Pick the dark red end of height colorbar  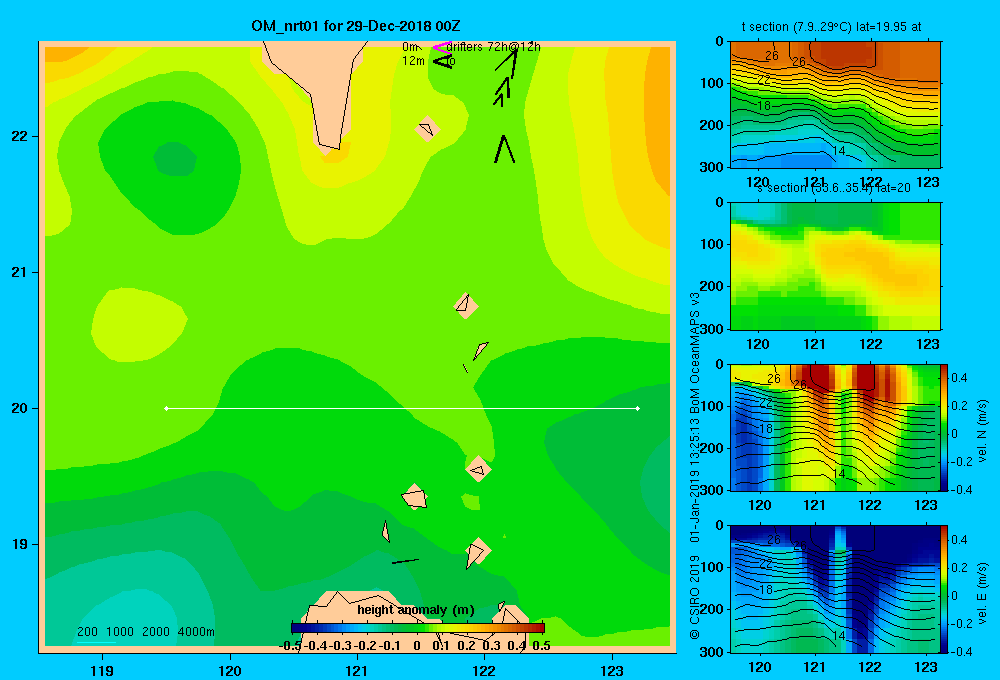(x=539, y=628)
